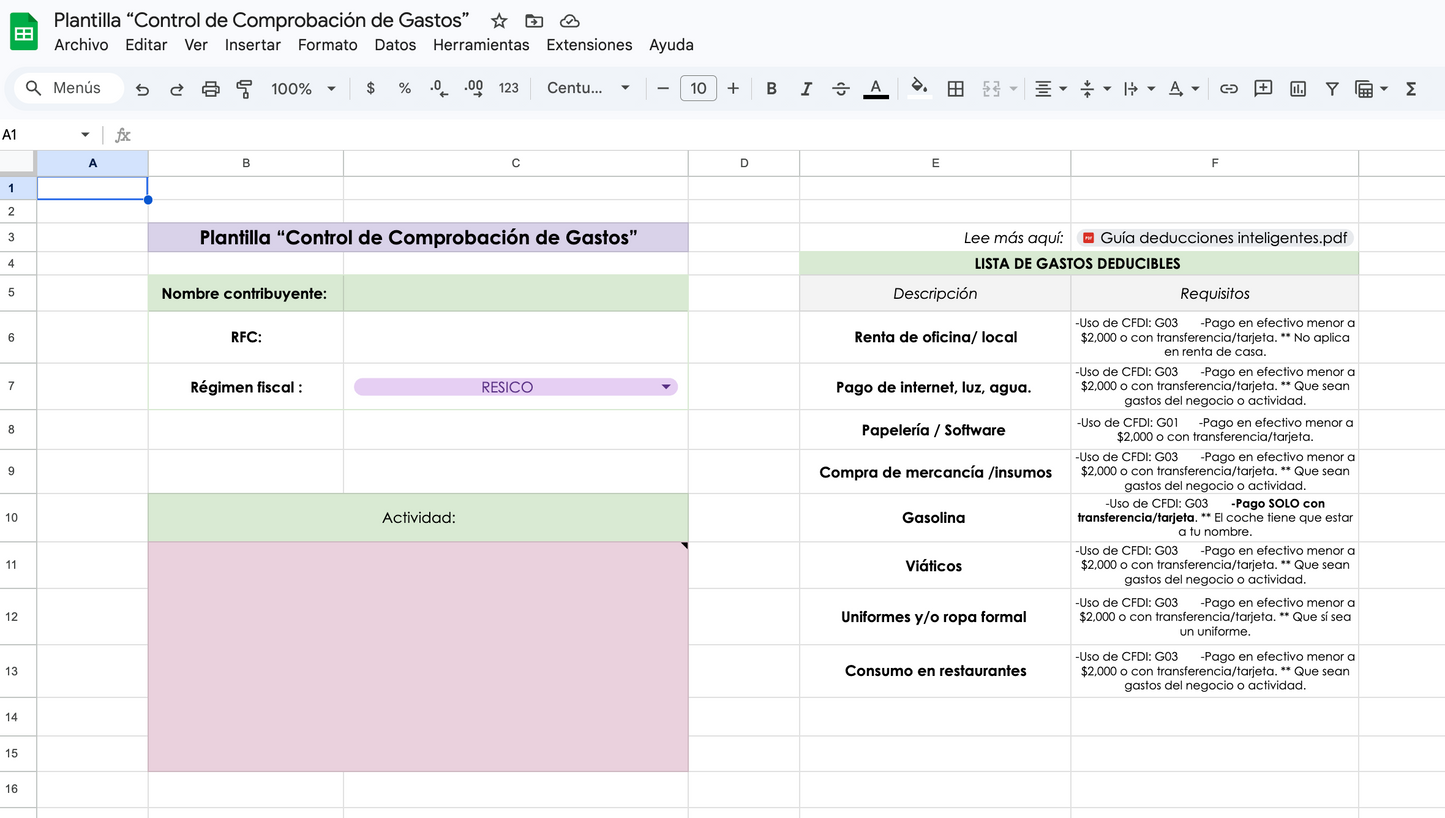
Task: Select the 'Viáticos' cell
Action: 934,566
